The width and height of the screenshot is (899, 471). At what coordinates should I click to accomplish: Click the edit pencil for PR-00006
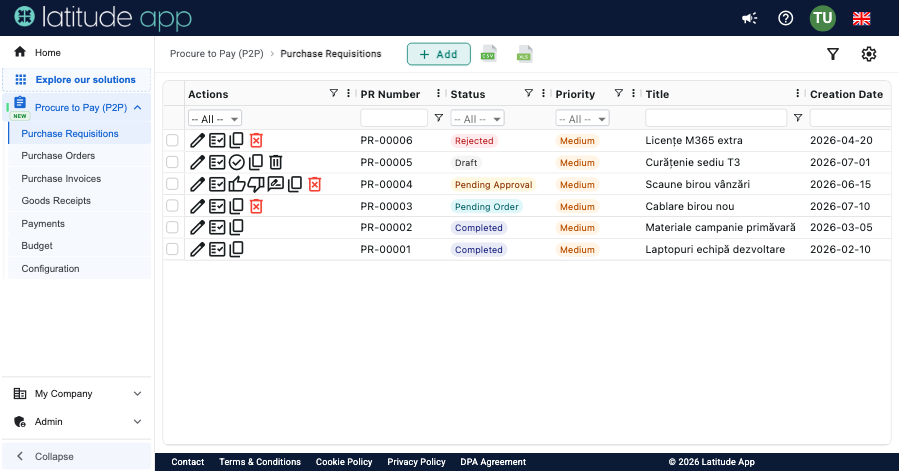tap(197, 141)
